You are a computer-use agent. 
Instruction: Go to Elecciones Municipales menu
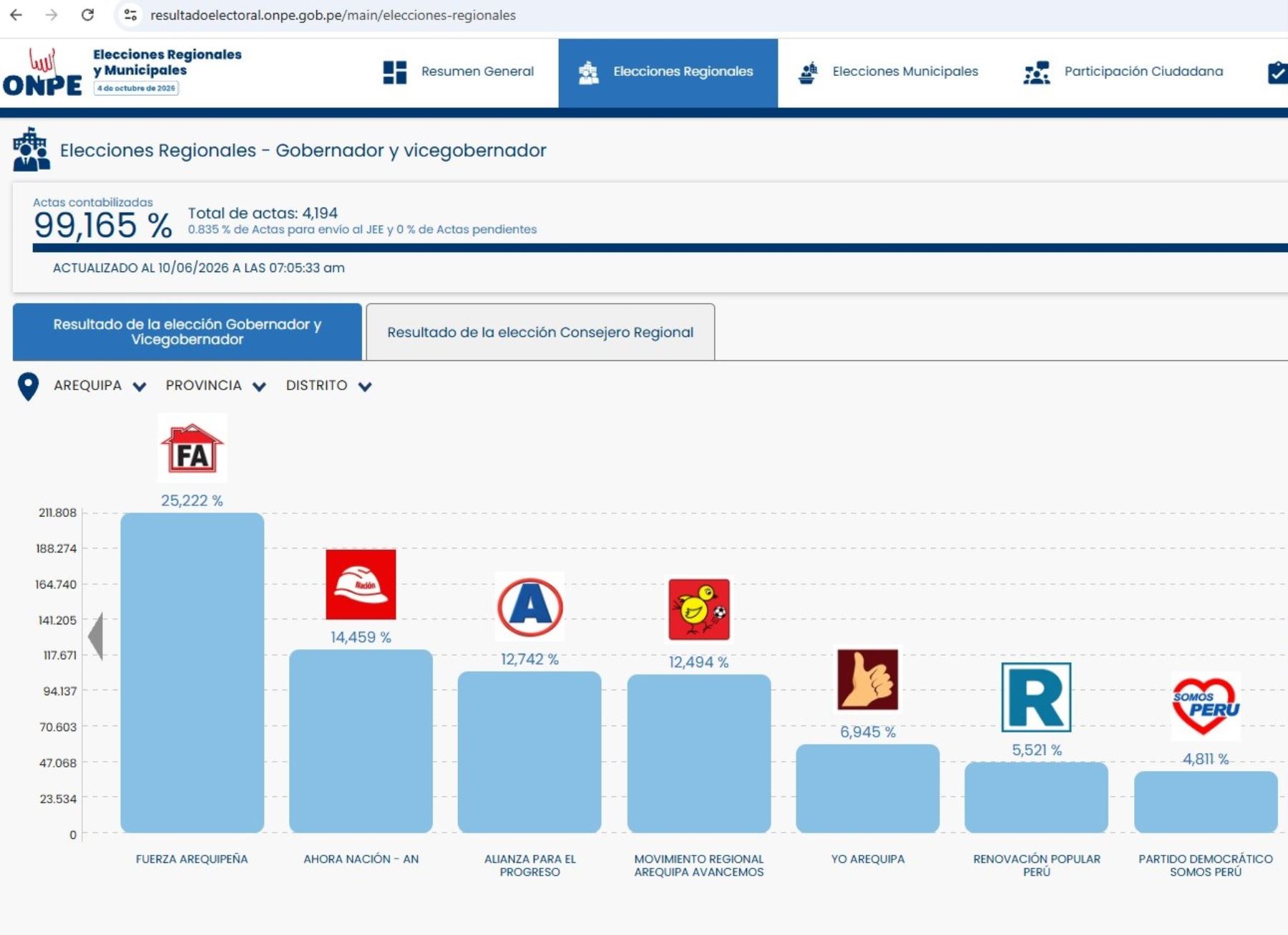pos(888,72)
